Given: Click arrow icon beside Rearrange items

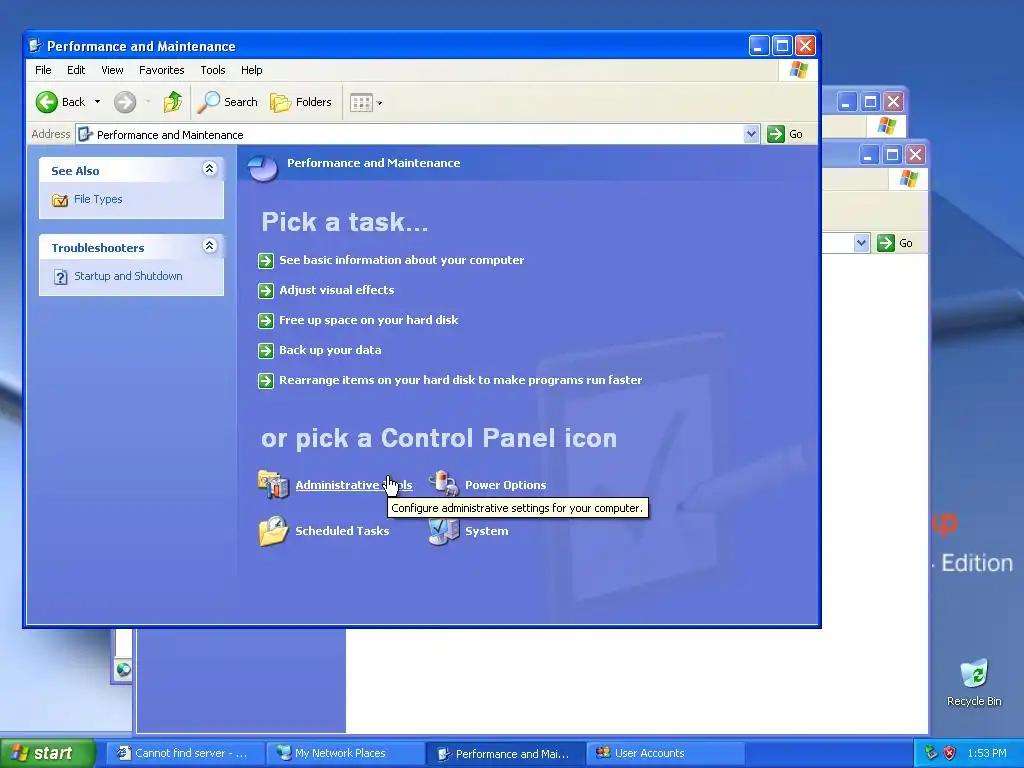Looking at the screenshot, I should click(x=266, y=381).
